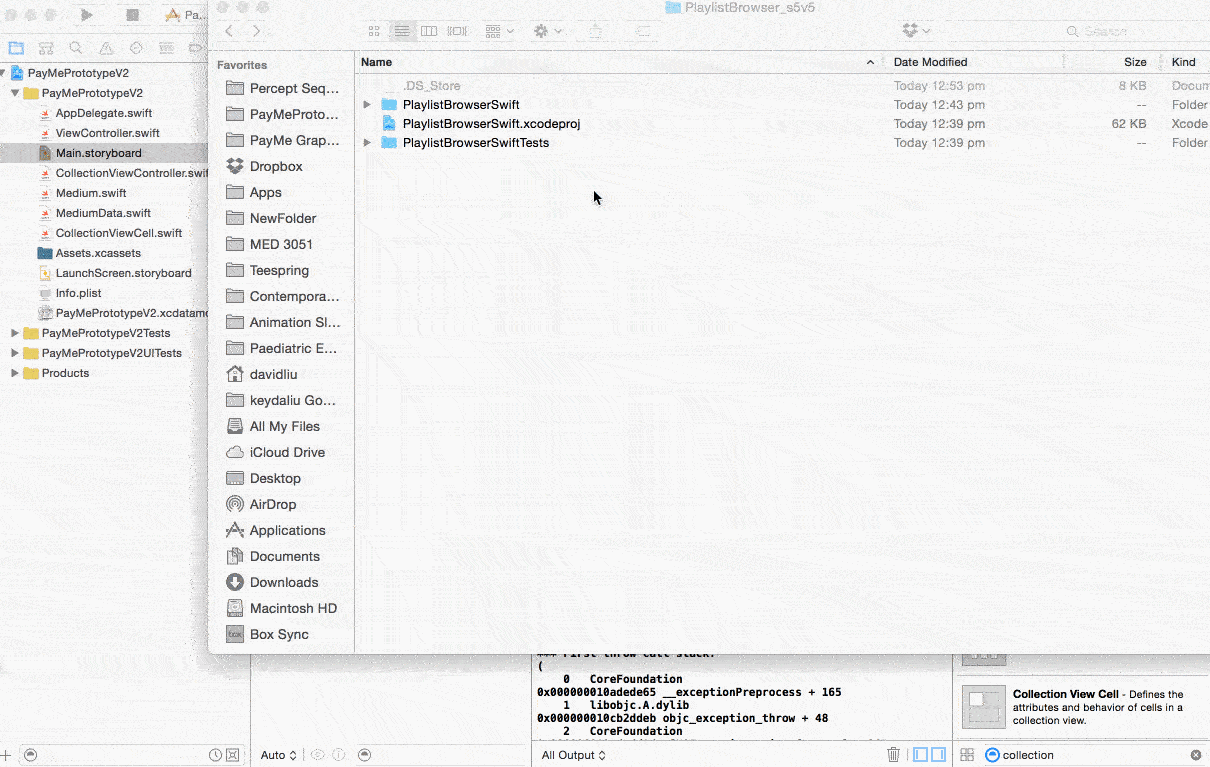Show the Symbol navigator in Xcode
Screen dimensions: 1210x767
pyautogui.click(x=46, y=48)
